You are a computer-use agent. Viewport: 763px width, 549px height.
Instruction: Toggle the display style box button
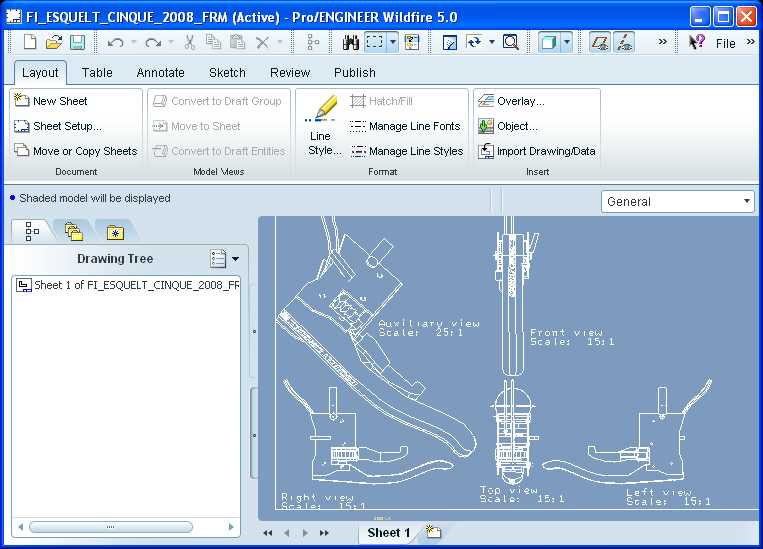(x=548, y=42)
